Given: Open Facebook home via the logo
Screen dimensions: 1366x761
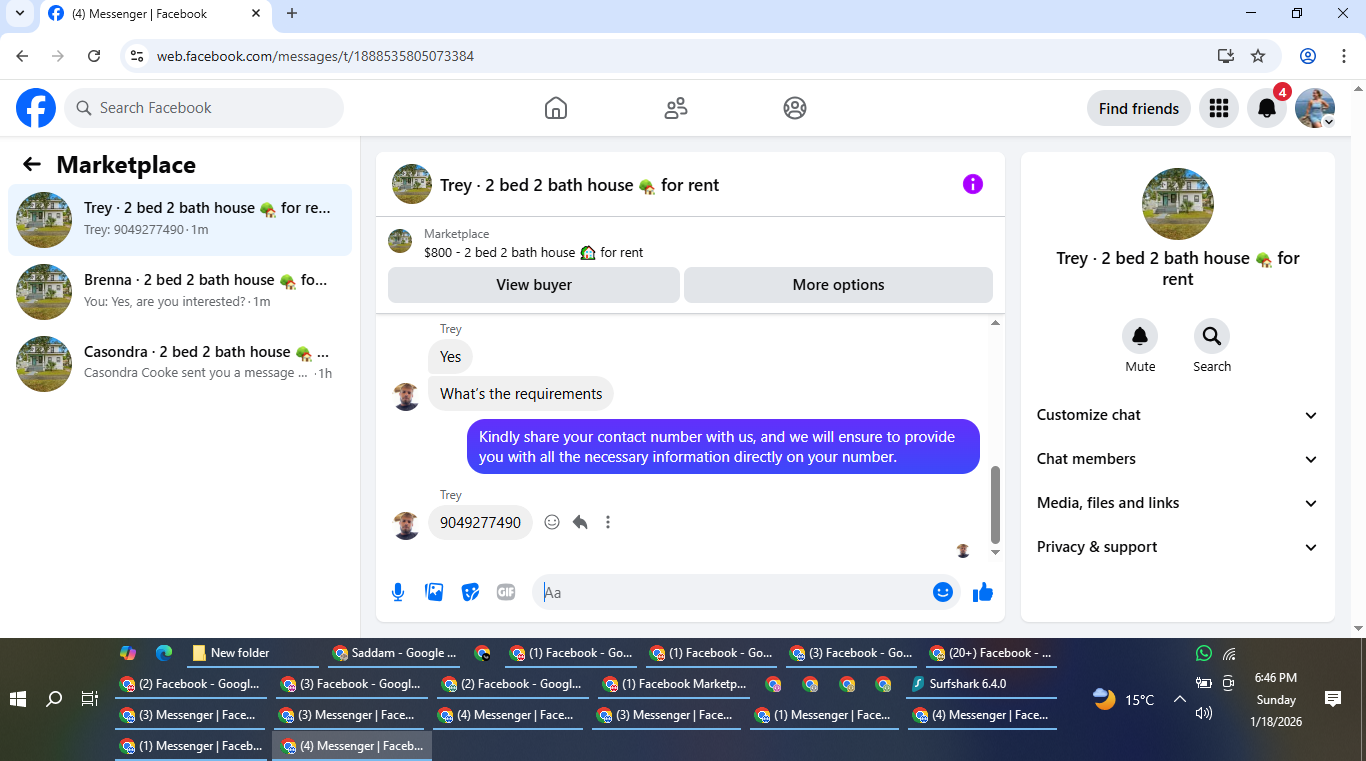Looking at the screenshot, I should [36, 108].
